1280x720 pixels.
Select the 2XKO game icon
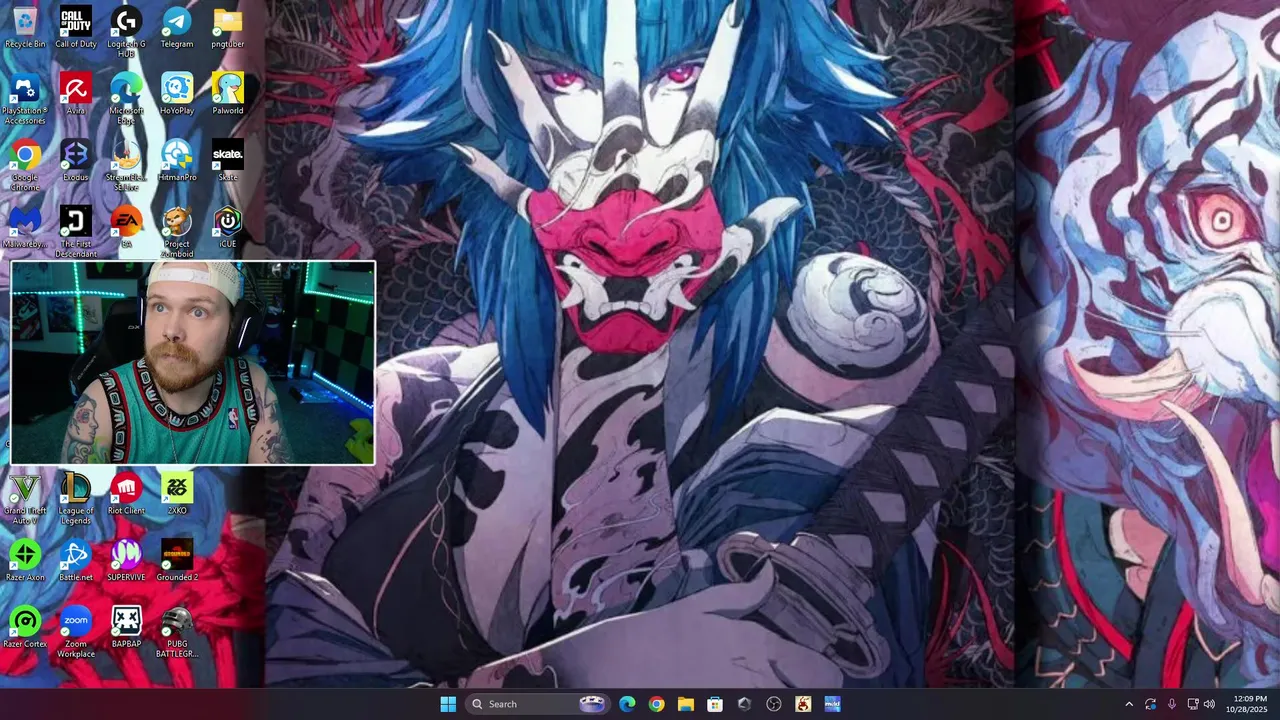177,494
